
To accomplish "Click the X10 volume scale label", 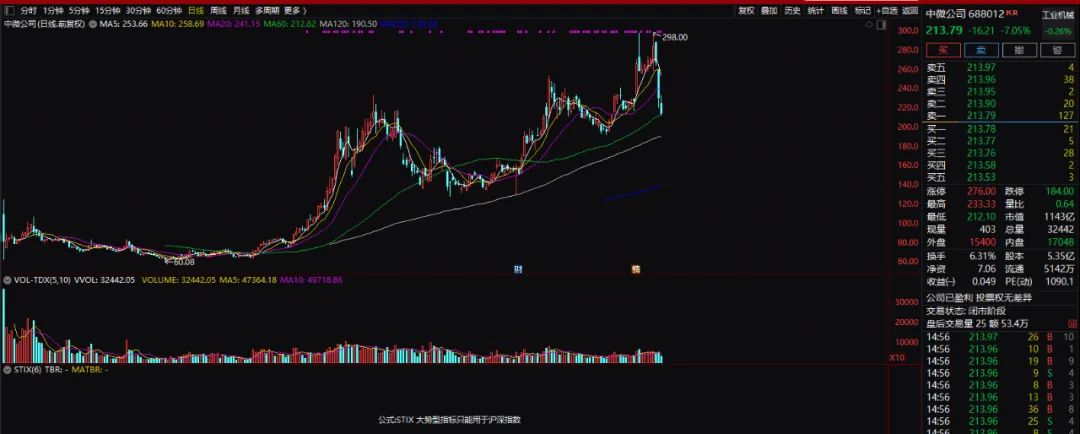I will 897,358.
